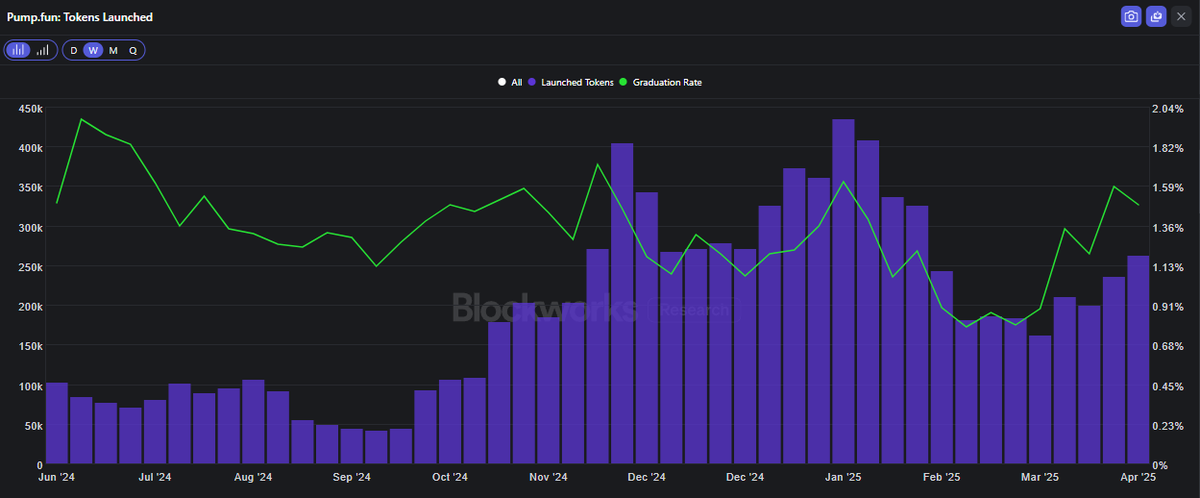Click the download data icon
This screenshot has width=1200, height=498.
1156,17
